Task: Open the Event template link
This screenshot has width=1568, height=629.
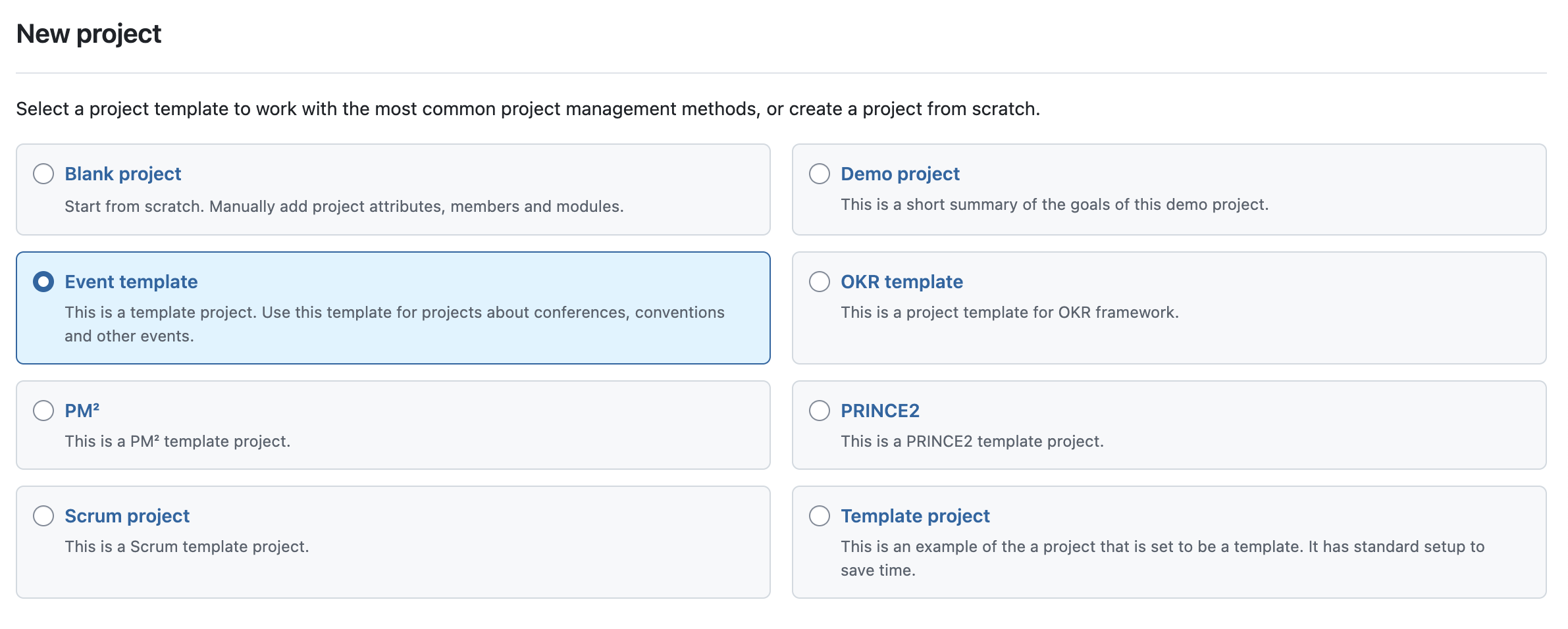Action: (x=130, y=282)
